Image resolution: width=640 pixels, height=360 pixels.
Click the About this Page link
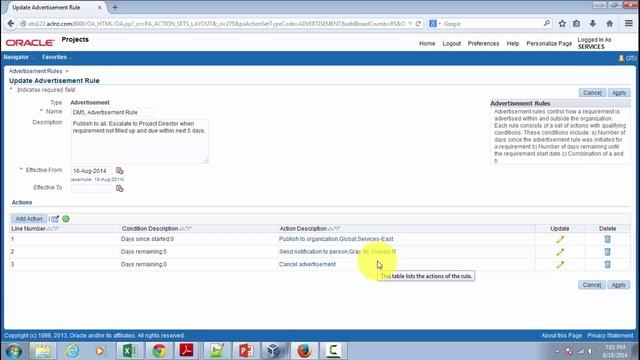tap(561, 336)
